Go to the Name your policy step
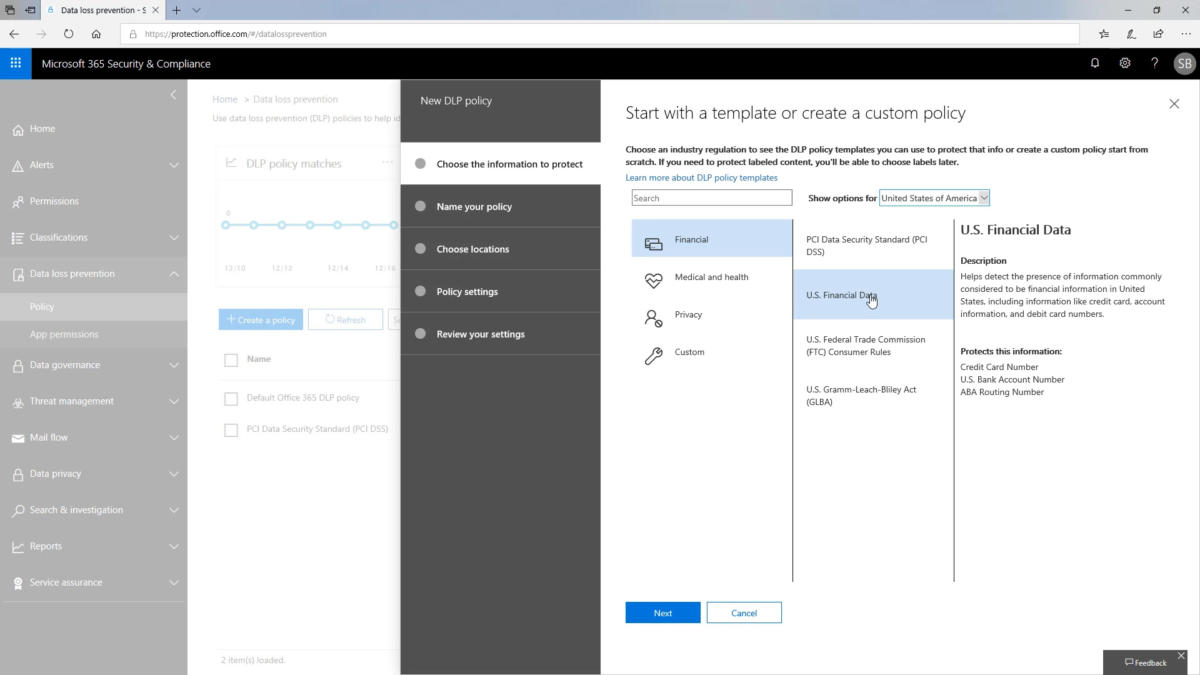 pyautogui.click(x=501, y=207)
